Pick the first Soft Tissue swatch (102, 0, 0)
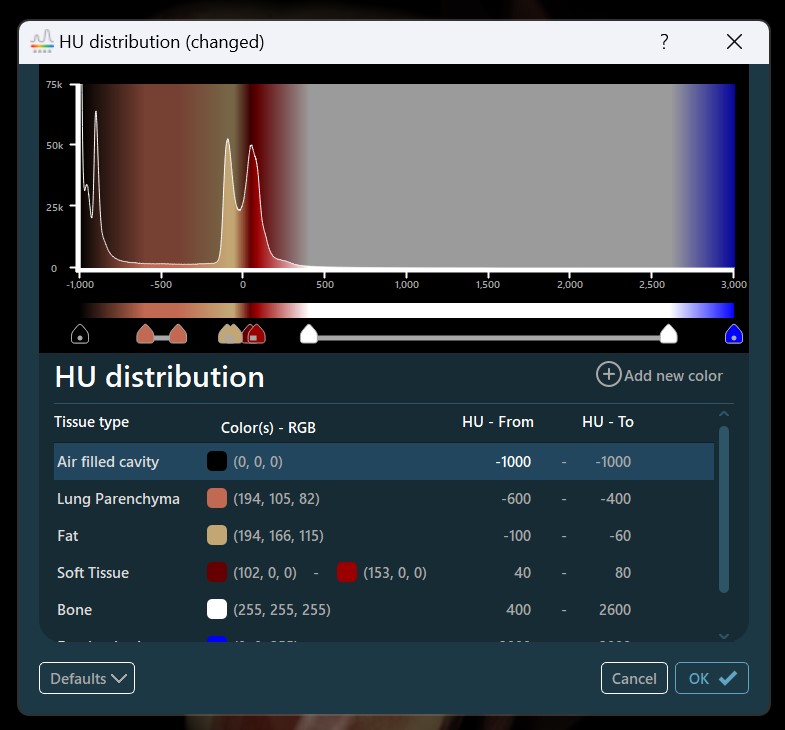Viewport: 785px width, 730px height. (x=217, y=573)
